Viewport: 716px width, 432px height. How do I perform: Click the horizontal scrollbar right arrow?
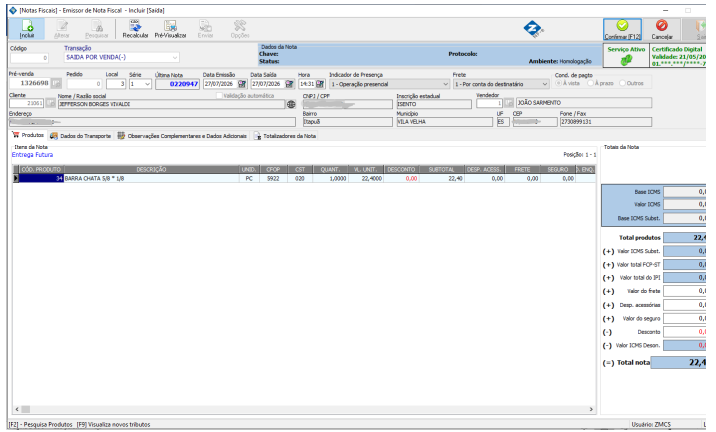(591, 409)
